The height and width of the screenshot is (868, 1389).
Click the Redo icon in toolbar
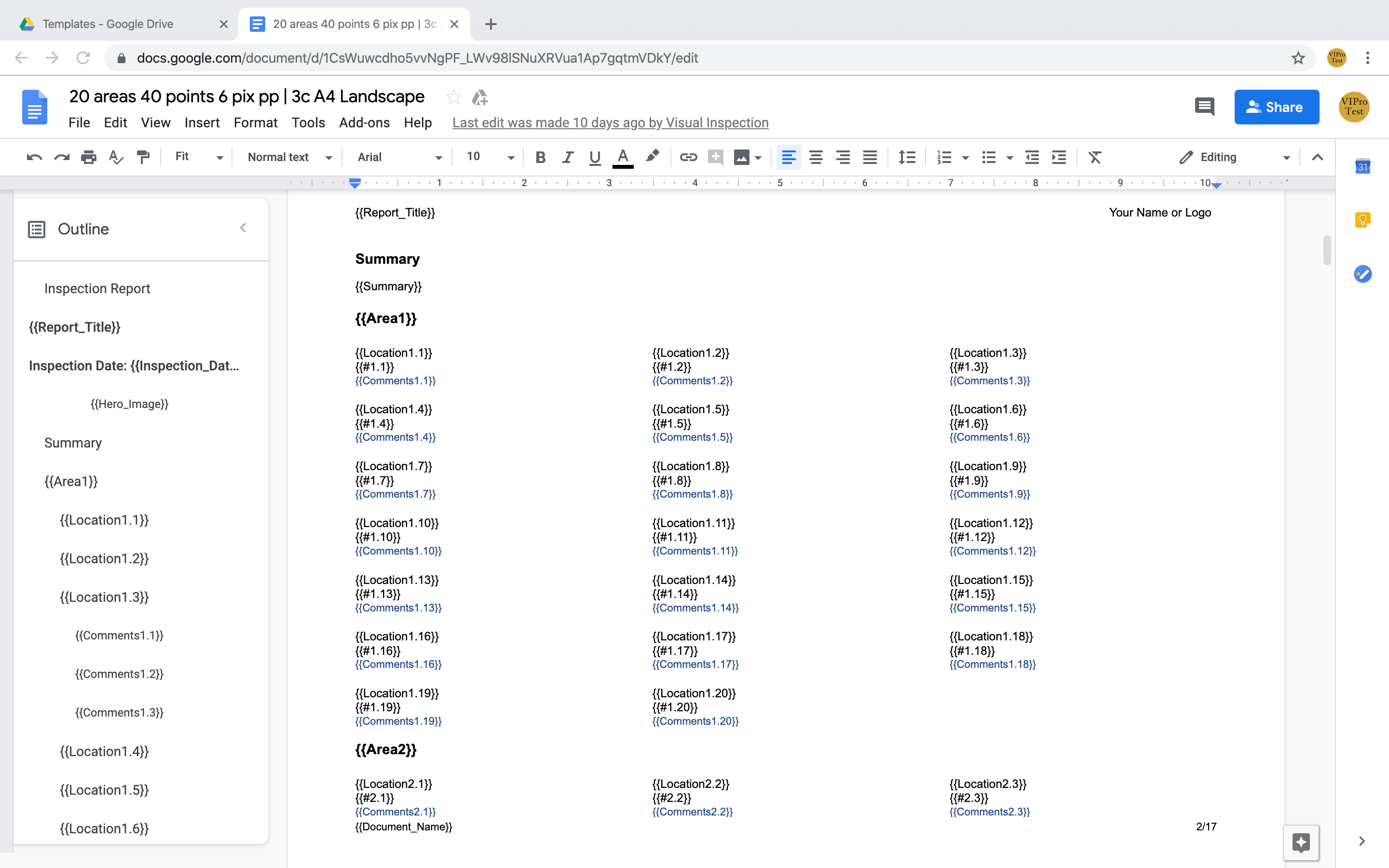pyautogui.click(x=61, y=157)
